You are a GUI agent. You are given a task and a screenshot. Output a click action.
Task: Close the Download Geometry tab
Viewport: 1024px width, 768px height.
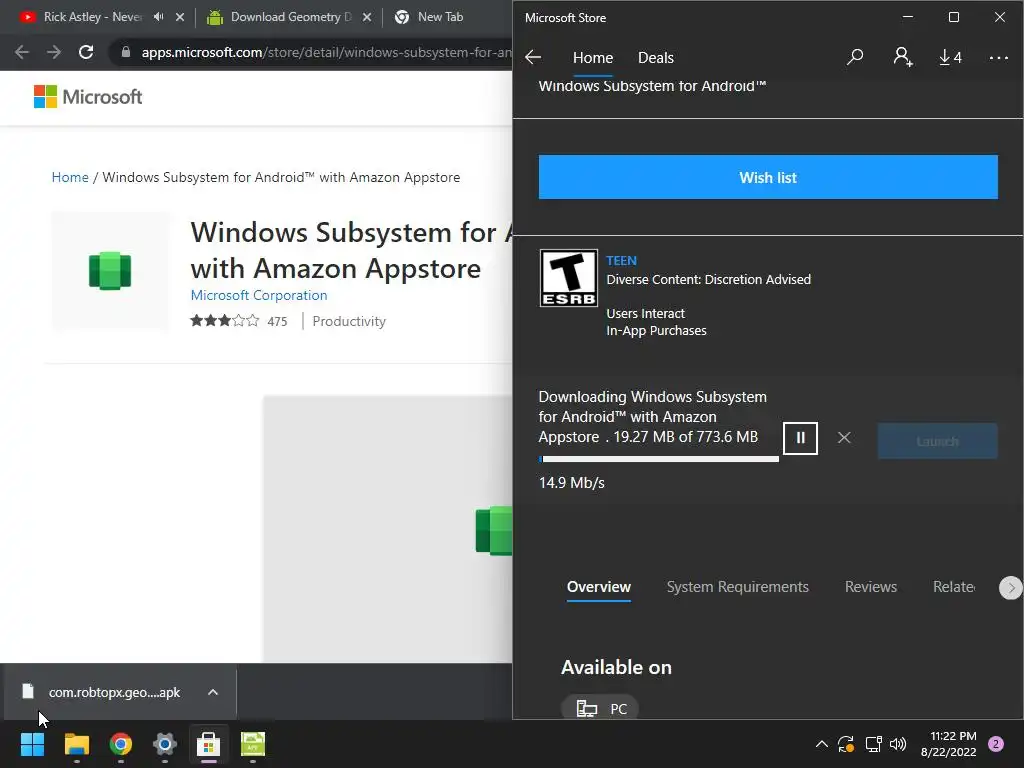[367, 17]
